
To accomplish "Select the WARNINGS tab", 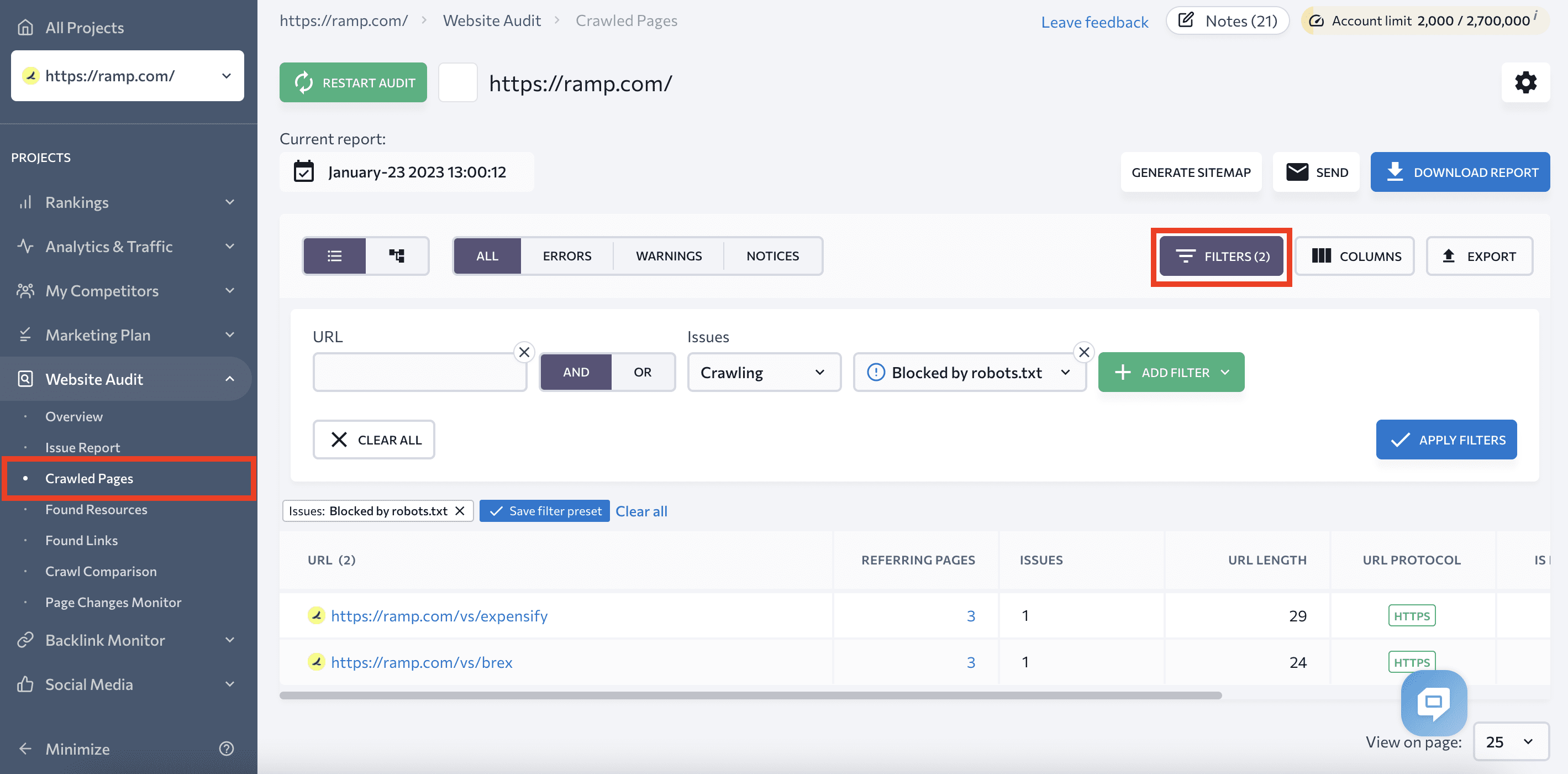I will 669,256.
